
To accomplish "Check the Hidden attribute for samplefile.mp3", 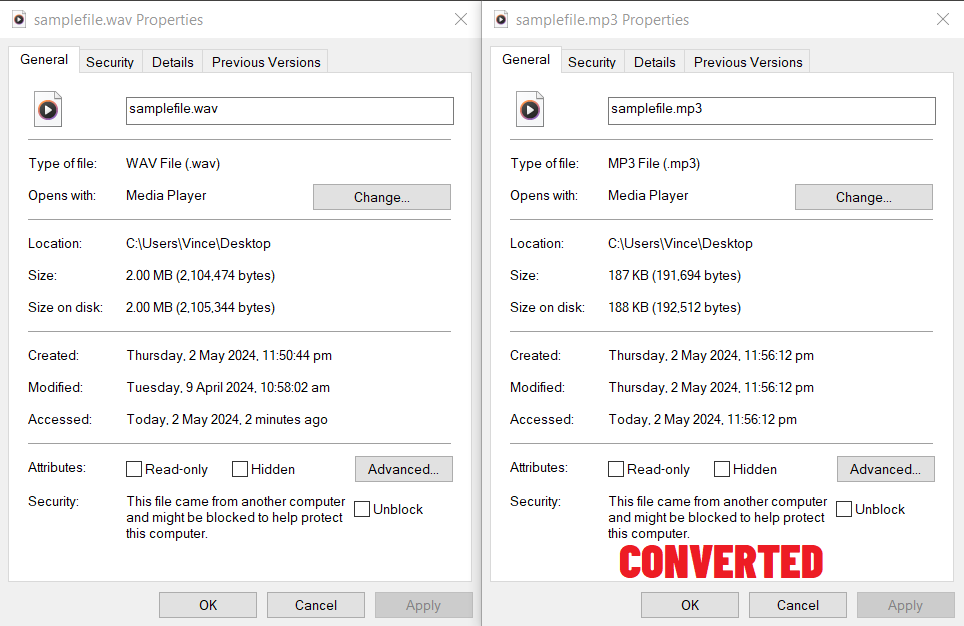I will tap(721, 468).
